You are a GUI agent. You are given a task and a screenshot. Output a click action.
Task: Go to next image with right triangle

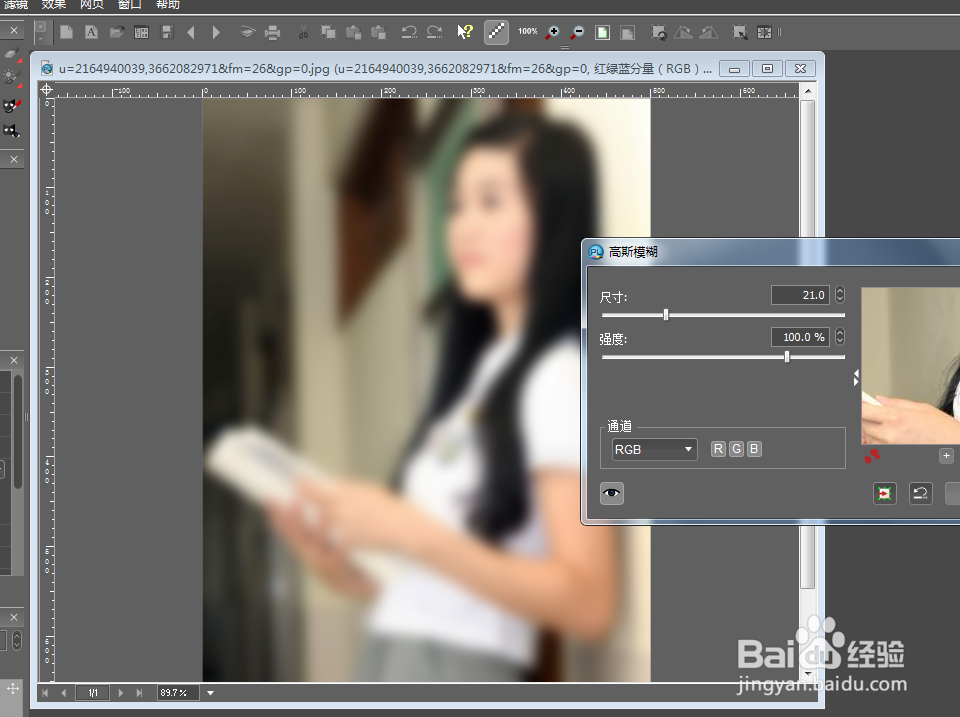216,32
